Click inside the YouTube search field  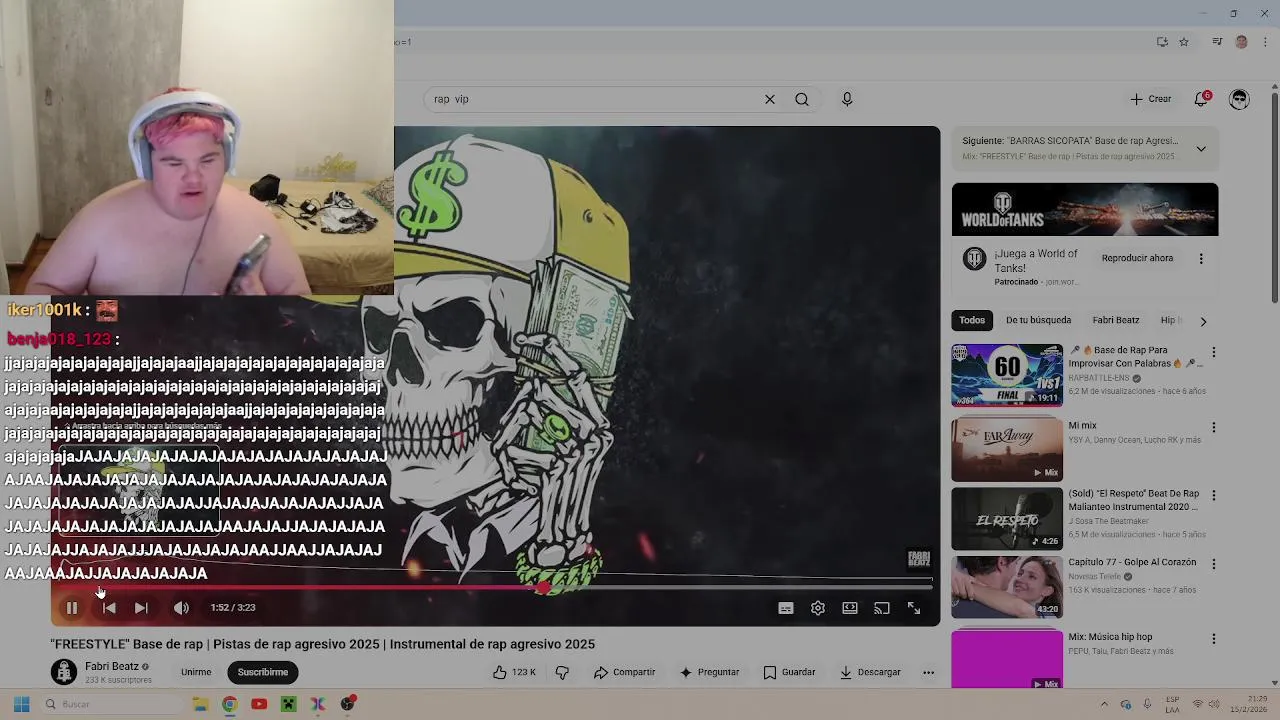[x=590, y=99]
